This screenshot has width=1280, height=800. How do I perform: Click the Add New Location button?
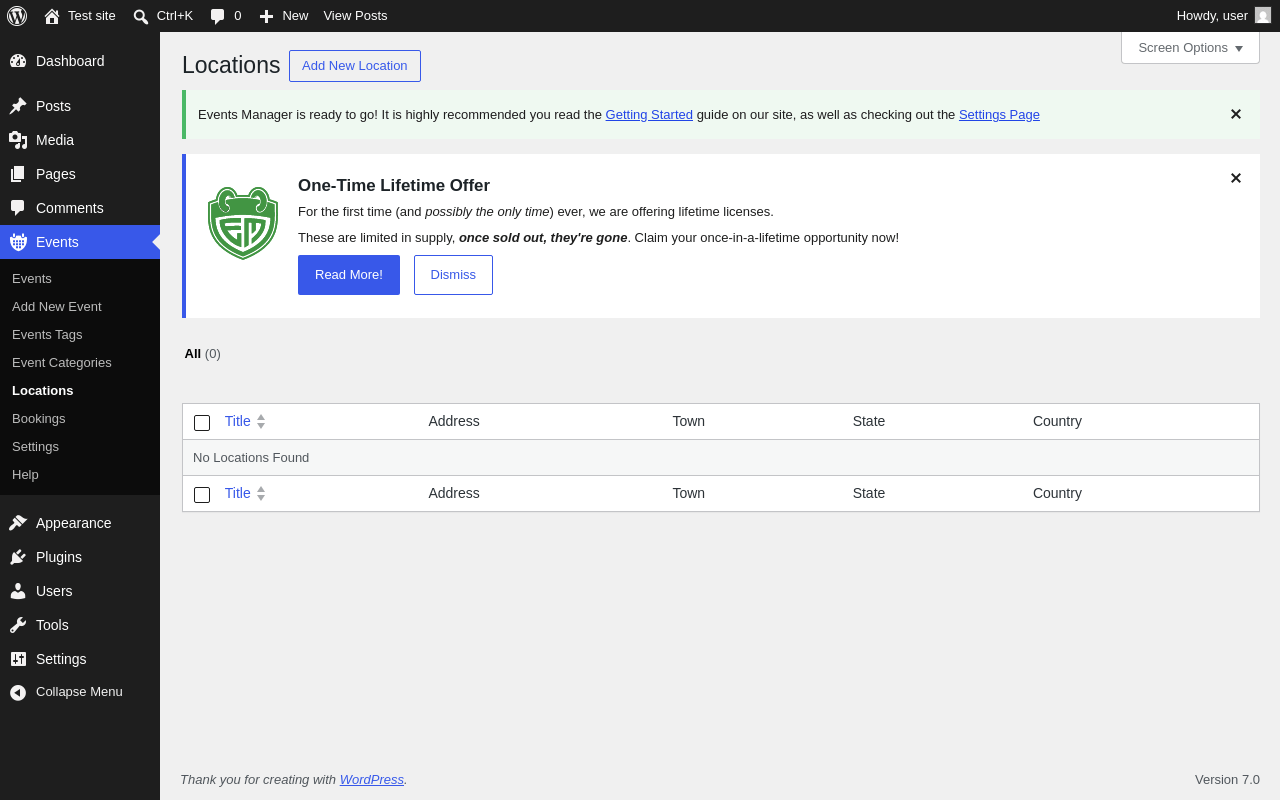(355, 66)
